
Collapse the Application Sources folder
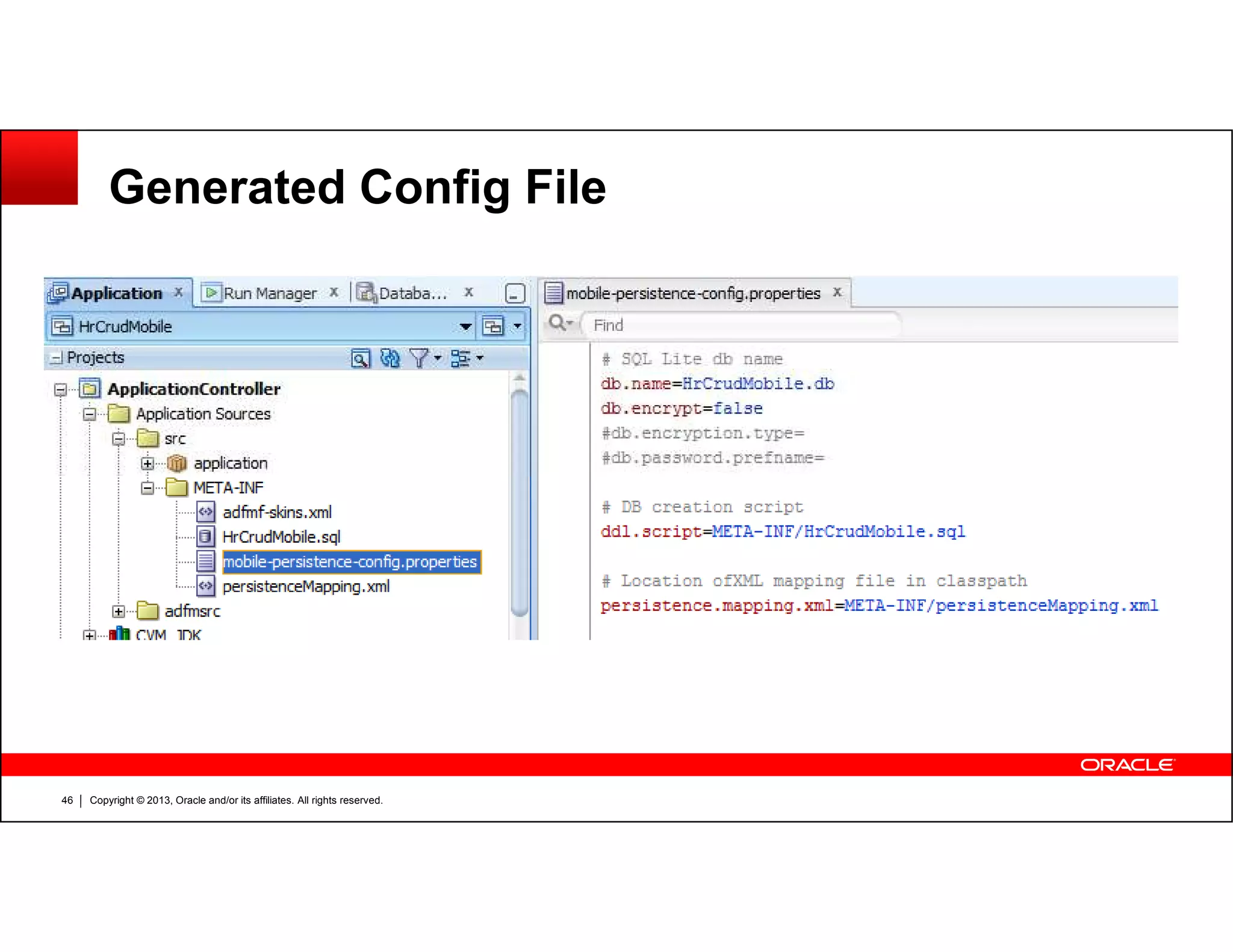[x=89, y=415]
